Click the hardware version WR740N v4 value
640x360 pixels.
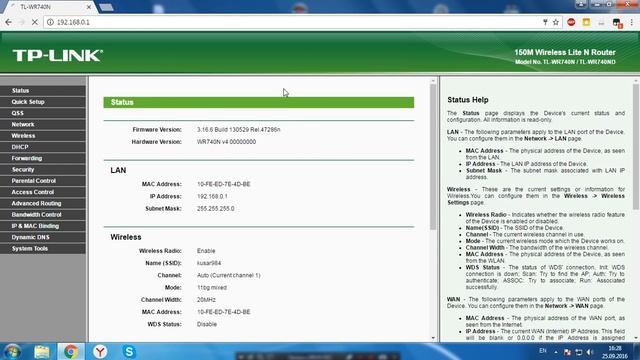pyautogui.click(x=227, y=142)
